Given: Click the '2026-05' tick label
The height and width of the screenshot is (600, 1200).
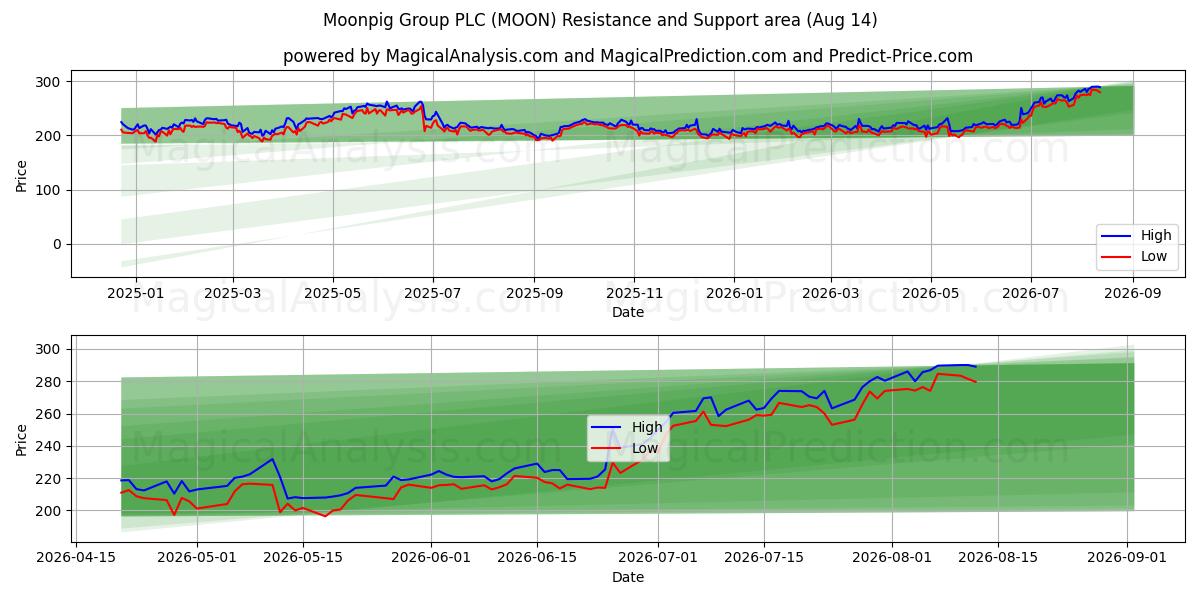Looking at the screenshot, I should click(931, 294).
